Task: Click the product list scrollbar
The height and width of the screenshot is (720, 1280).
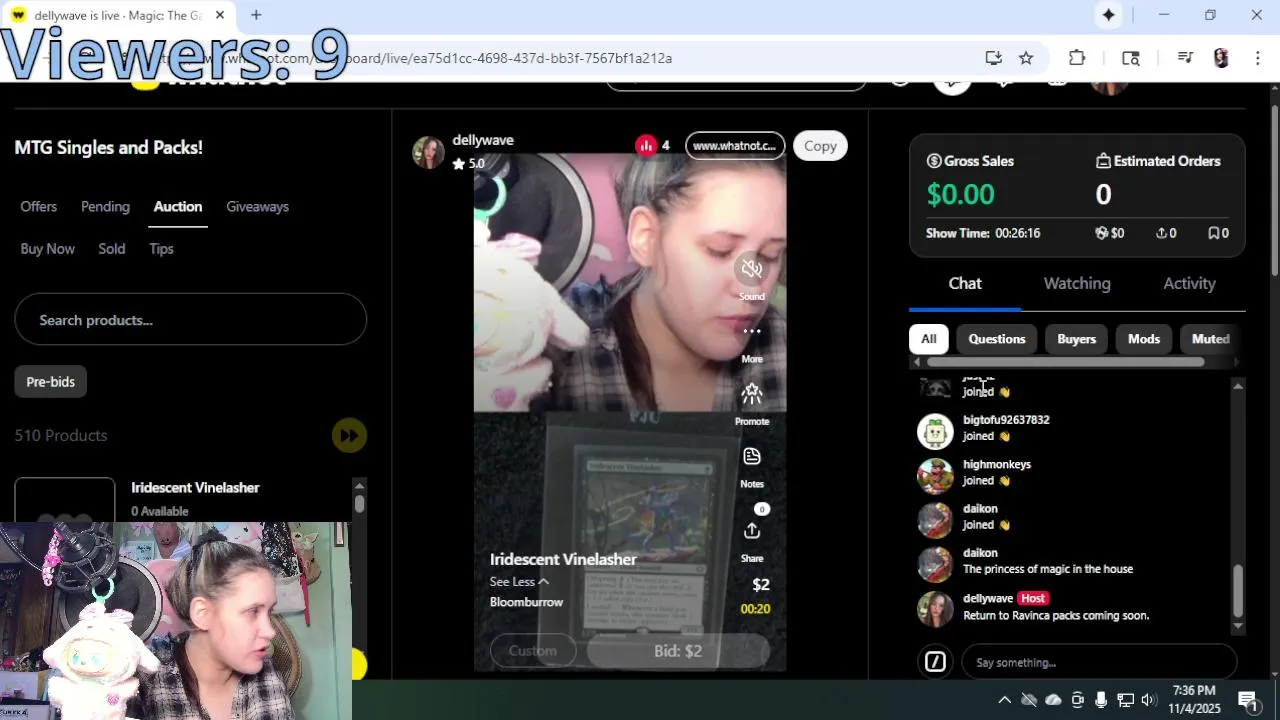Action: click(x=359, y=504)
